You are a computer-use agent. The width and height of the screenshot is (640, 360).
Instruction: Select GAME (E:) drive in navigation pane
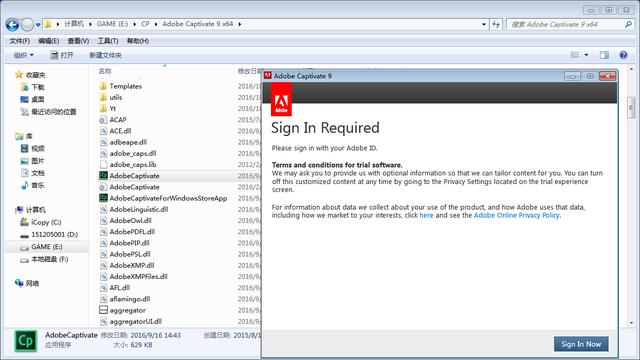[47, 247]
